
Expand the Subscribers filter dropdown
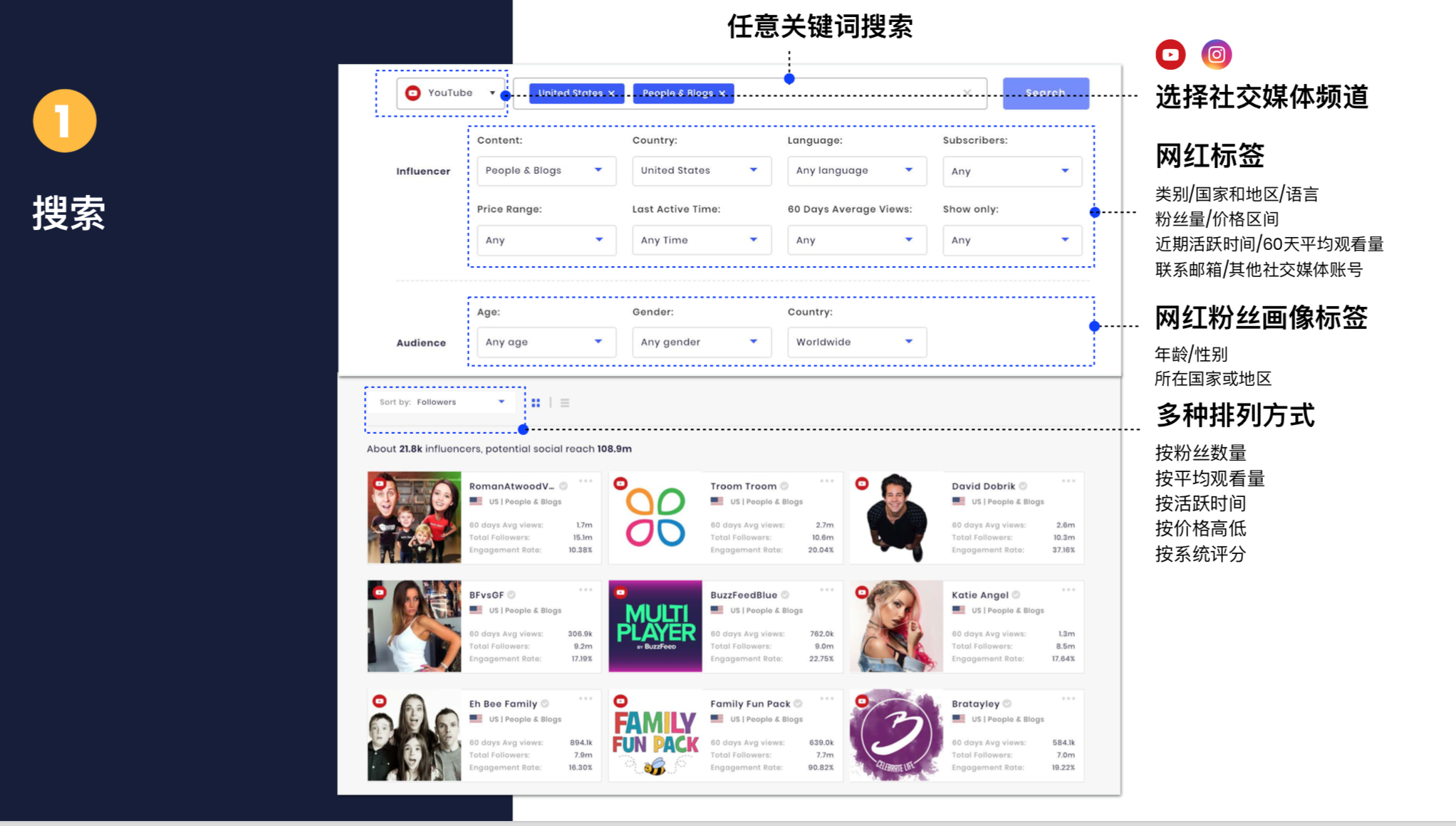pyautogui.click(x=1012, y=171)
